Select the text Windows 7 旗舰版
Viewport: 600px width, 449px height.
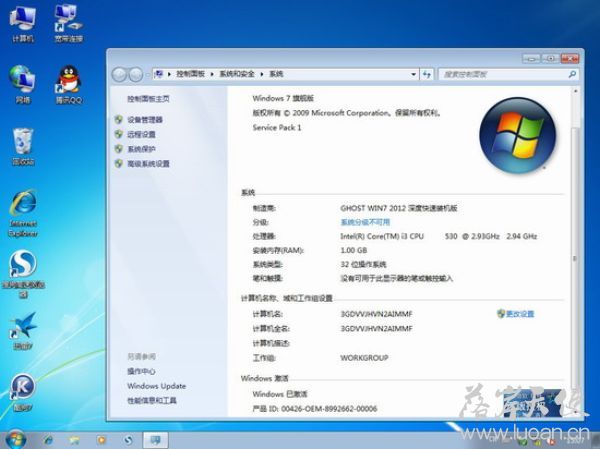coord(283,98)
